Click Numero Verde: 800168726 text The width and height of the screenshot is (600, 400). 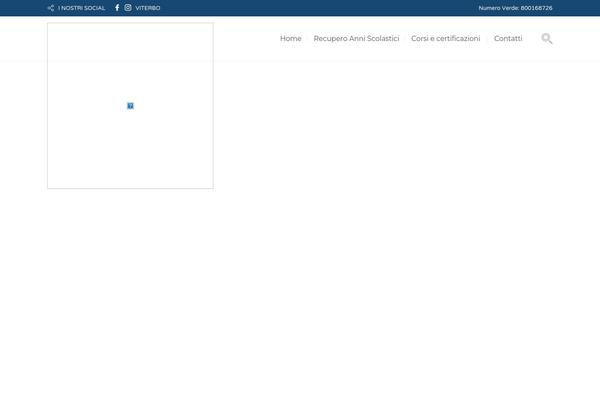[x=515, y=8]
